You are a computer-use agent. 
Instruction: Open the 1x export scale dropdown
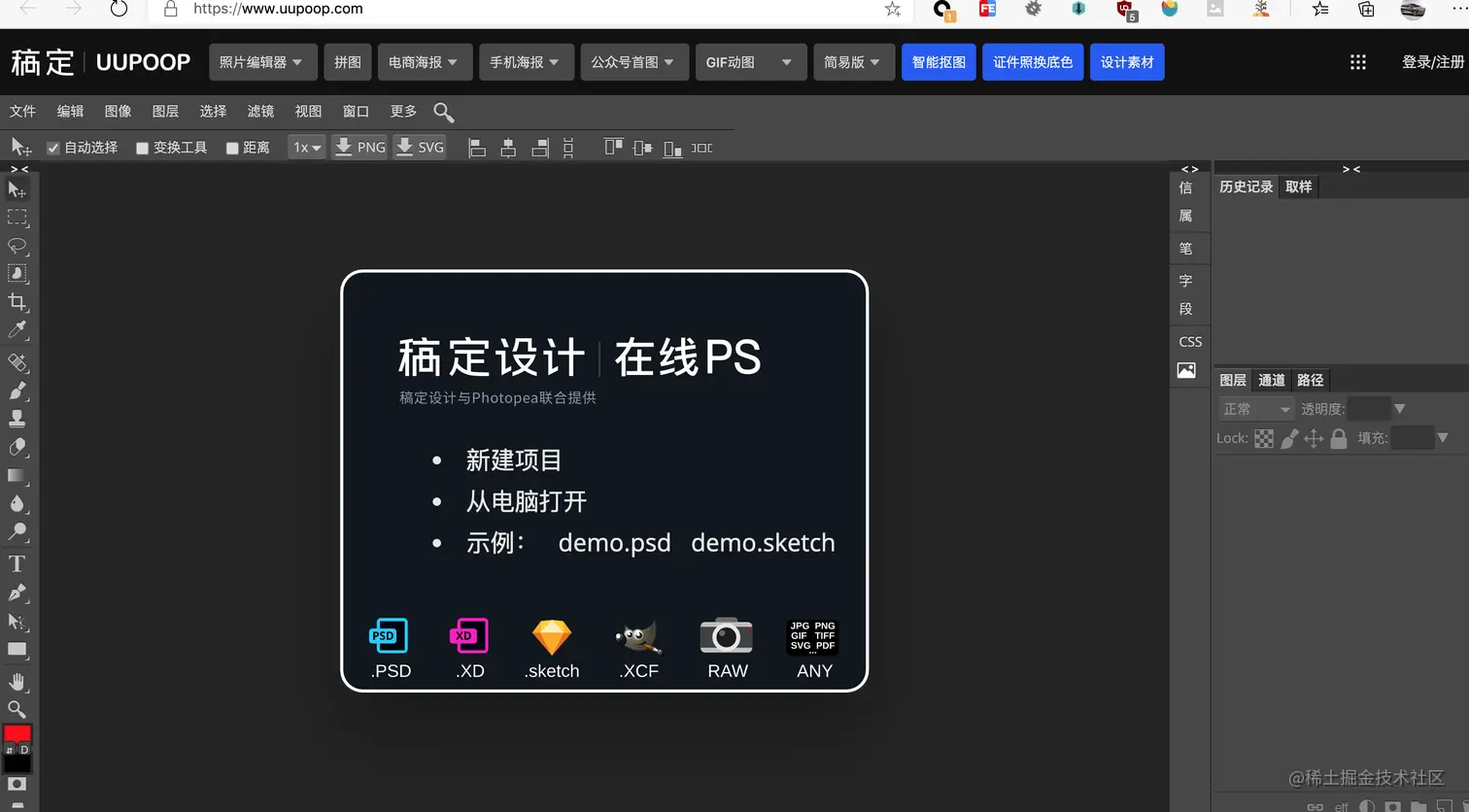pos(307,148)
